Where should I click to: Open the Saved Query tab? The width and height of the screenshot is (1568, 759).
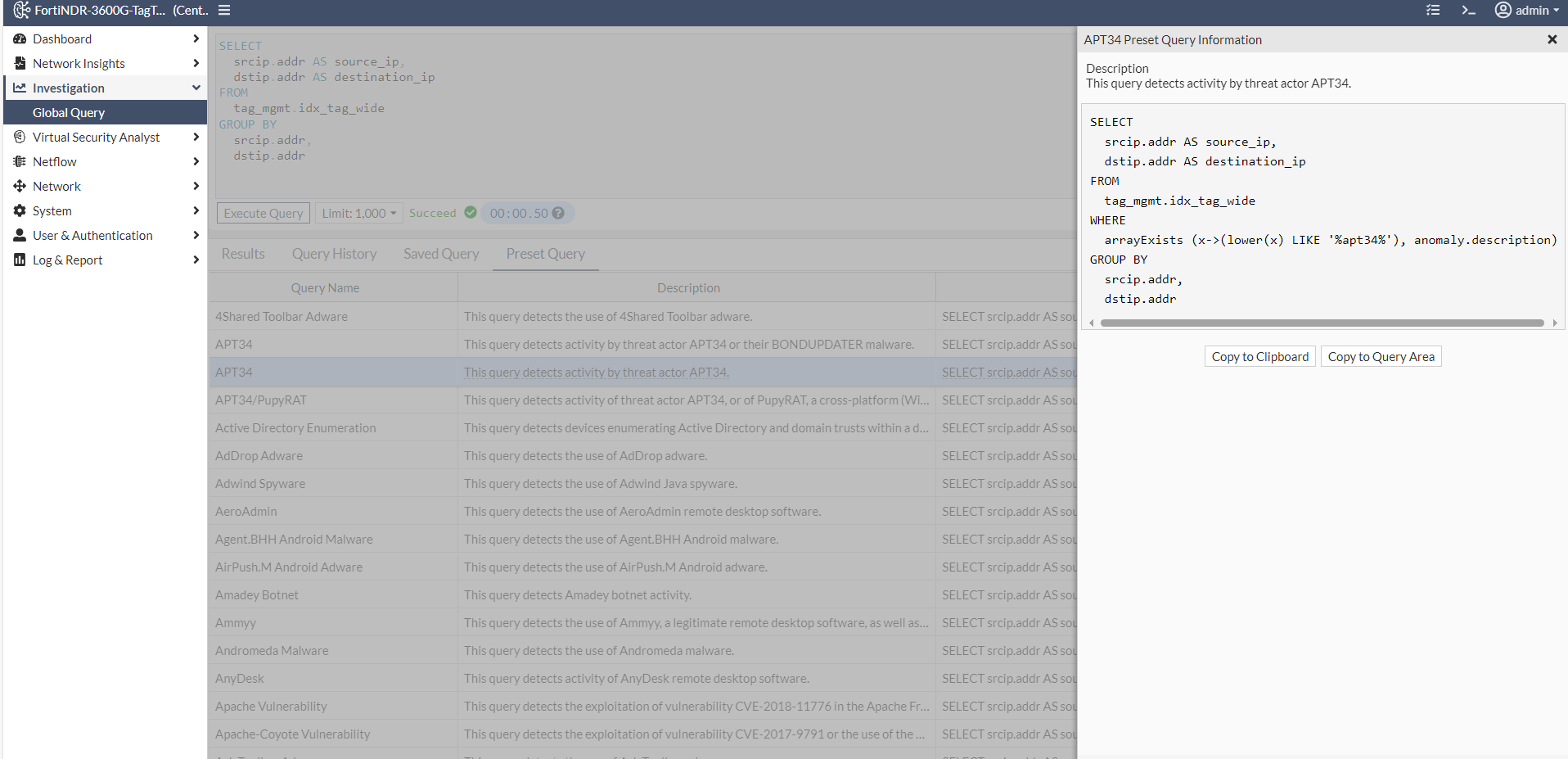coord(441,254)
